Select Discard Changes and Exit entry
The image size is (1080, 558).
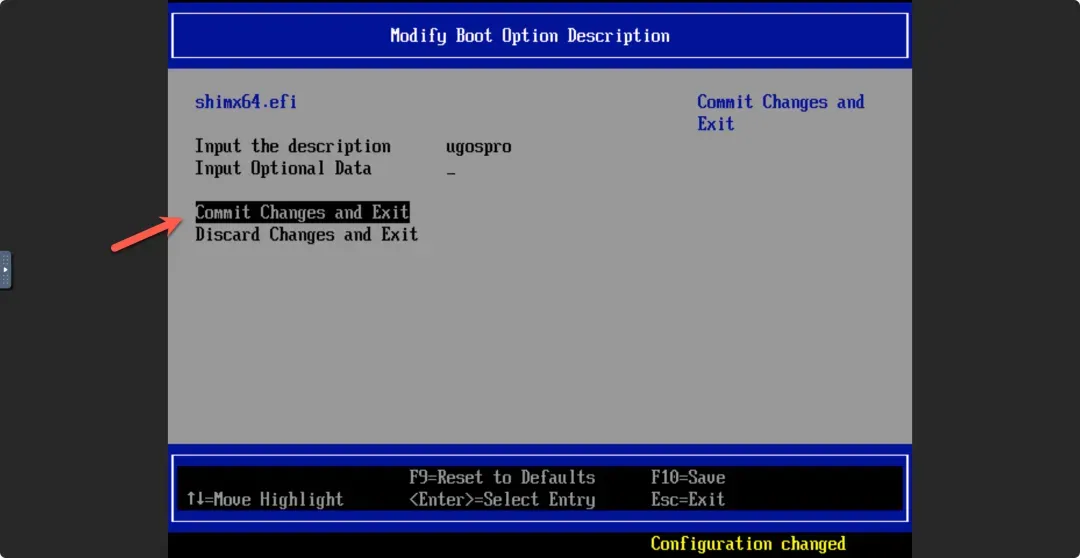tap(307, 234)
